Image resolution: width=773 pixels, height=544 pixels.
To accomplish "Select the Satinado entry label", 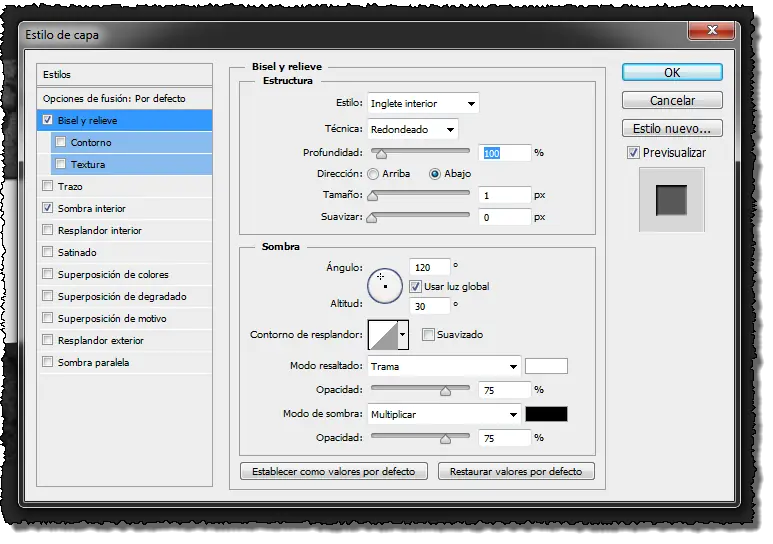I will coord(77,253).
